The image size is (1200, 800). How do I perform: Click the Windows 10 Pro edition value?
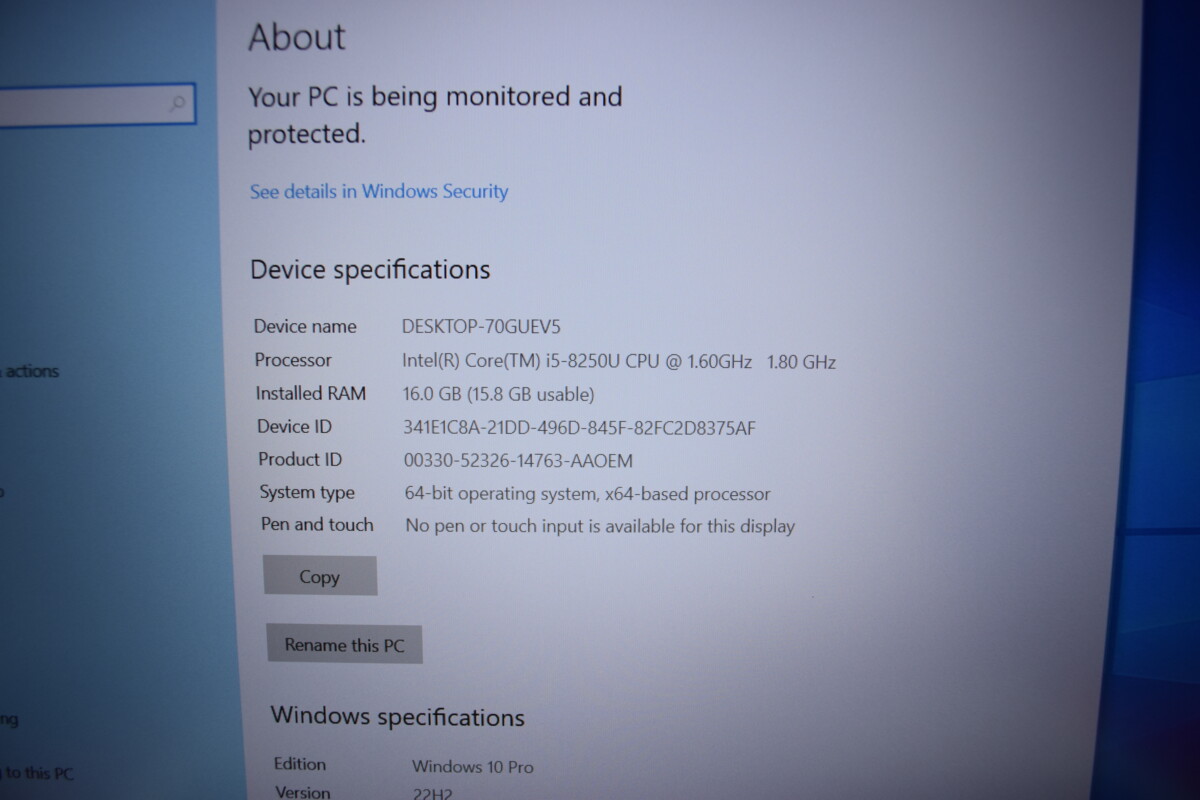coord(472,767)
